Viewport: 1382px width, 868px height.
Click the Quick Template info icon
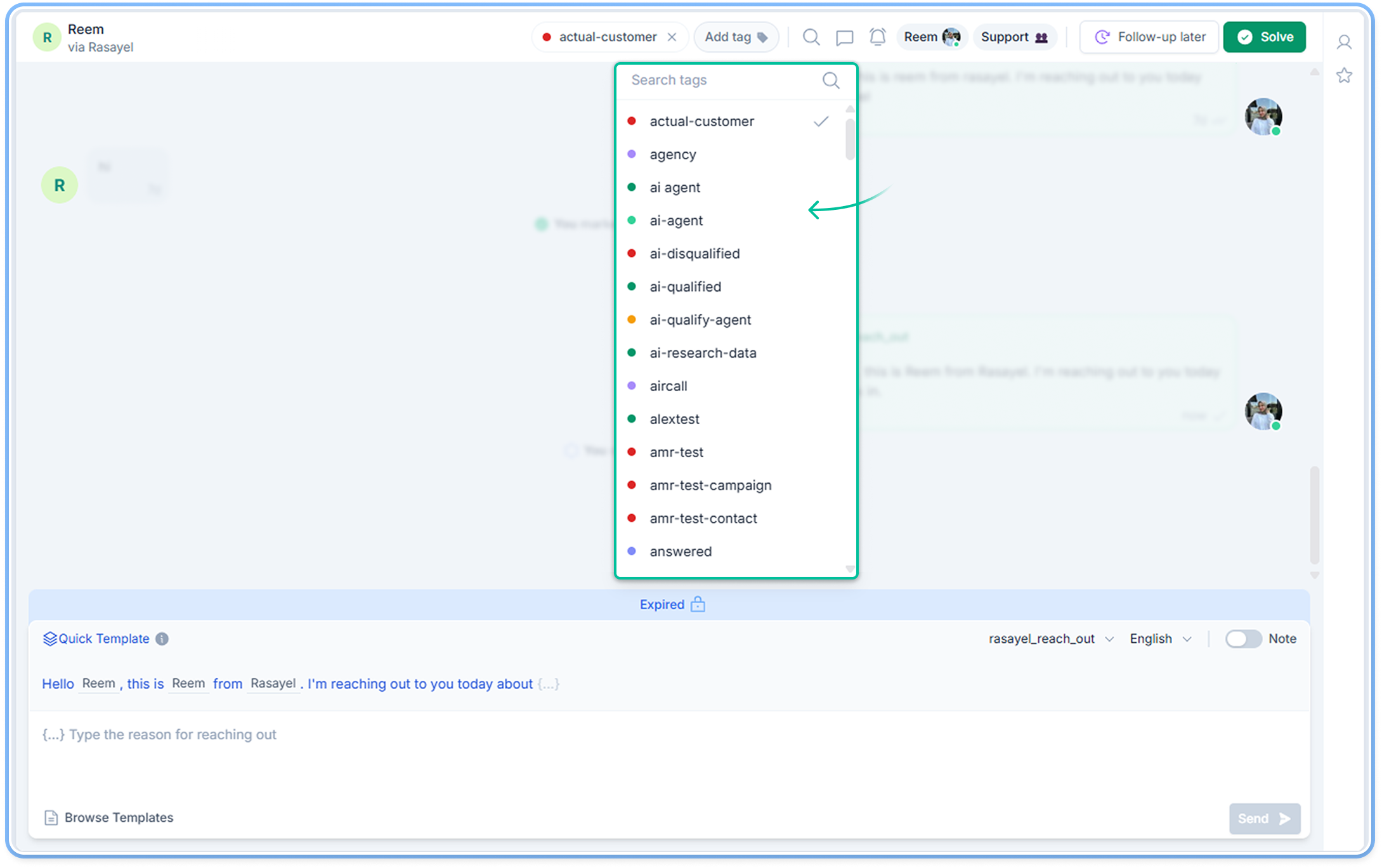162,639
